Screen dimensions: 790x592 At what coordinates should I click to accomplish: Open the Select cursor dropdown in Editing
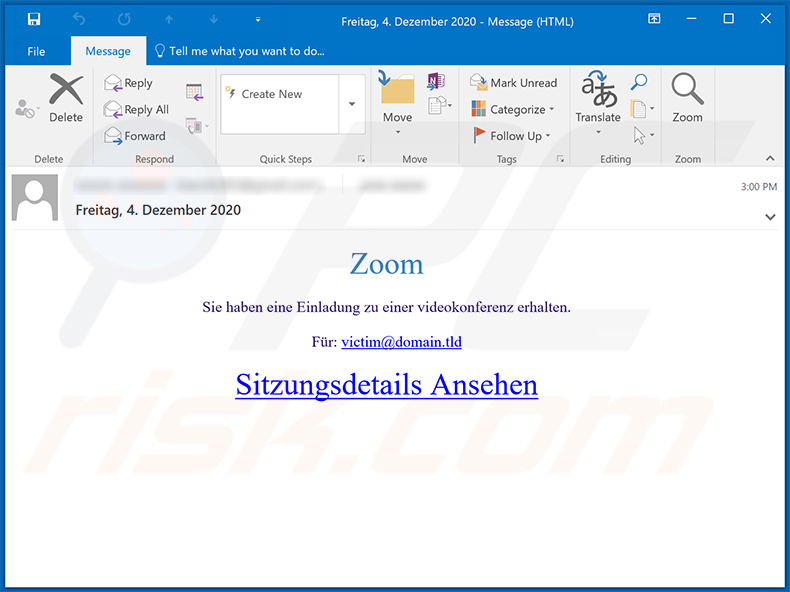click(x=643, y=135)
